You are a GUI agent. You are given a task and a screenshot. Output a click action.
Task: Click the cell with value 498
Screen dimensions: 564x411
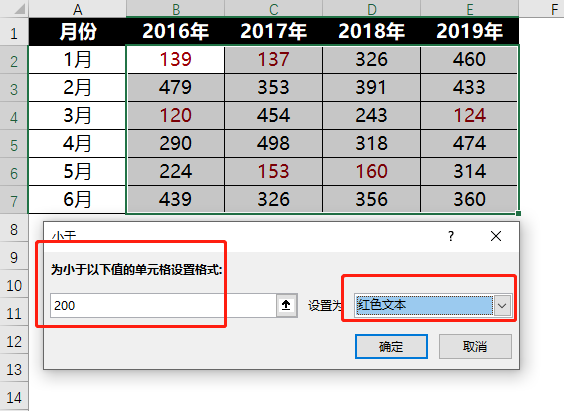point(274,144)
